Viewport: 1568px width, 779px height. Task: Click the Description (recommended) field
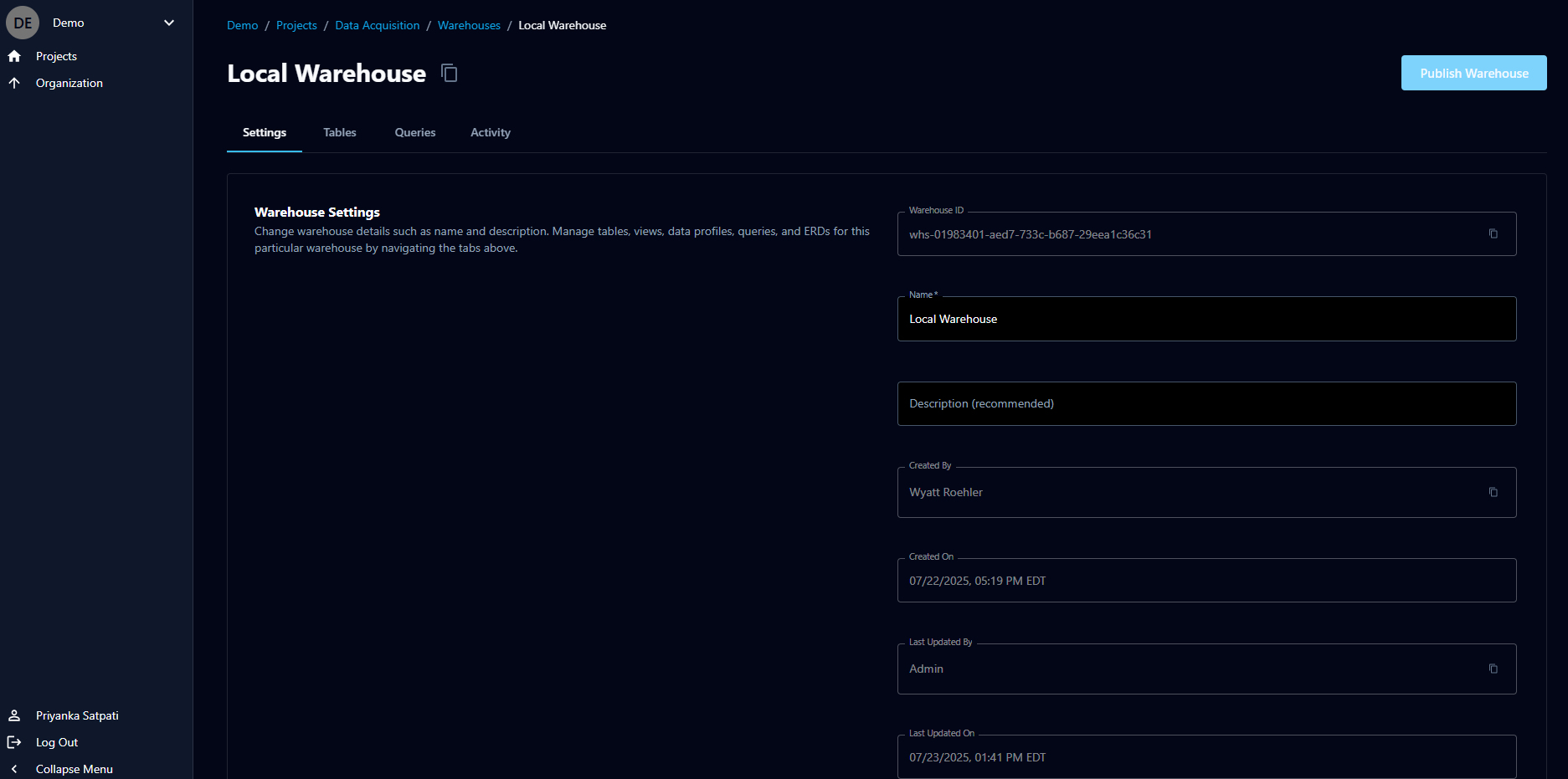tap(1206, 403)
